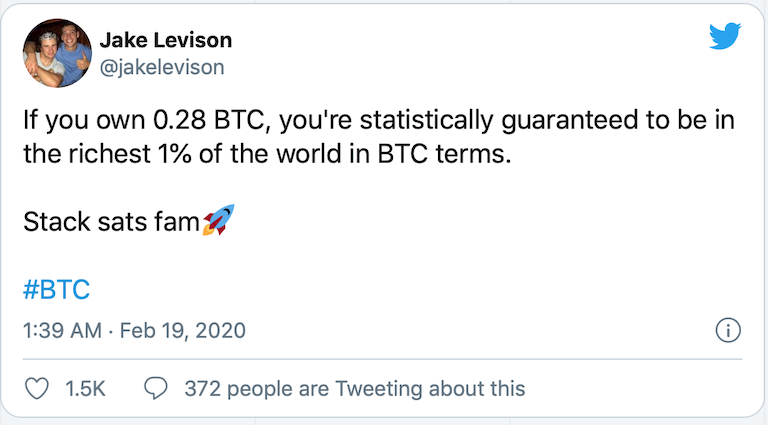
Task: Open the #BTC hashtag
Action: click(x=56, y=290)
